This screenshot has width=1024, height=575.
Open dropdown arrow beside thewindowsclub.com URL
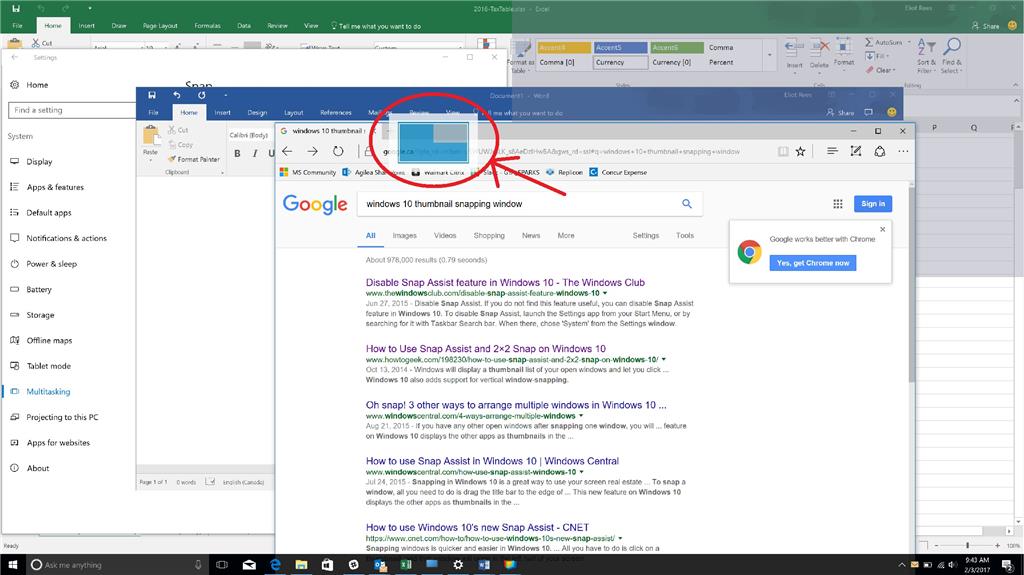[x=605, y=293]
